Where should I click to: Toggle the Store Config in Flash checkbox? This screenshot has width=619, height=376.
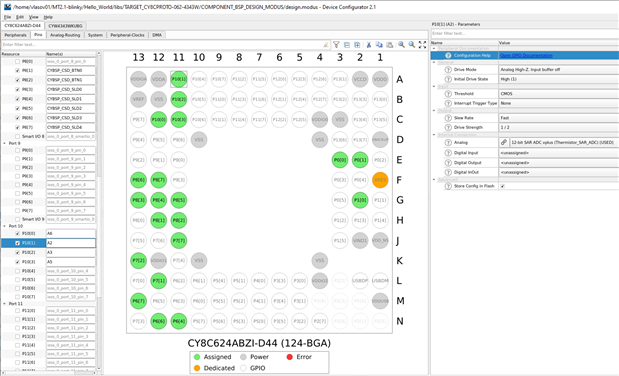[x=503, y=186]
